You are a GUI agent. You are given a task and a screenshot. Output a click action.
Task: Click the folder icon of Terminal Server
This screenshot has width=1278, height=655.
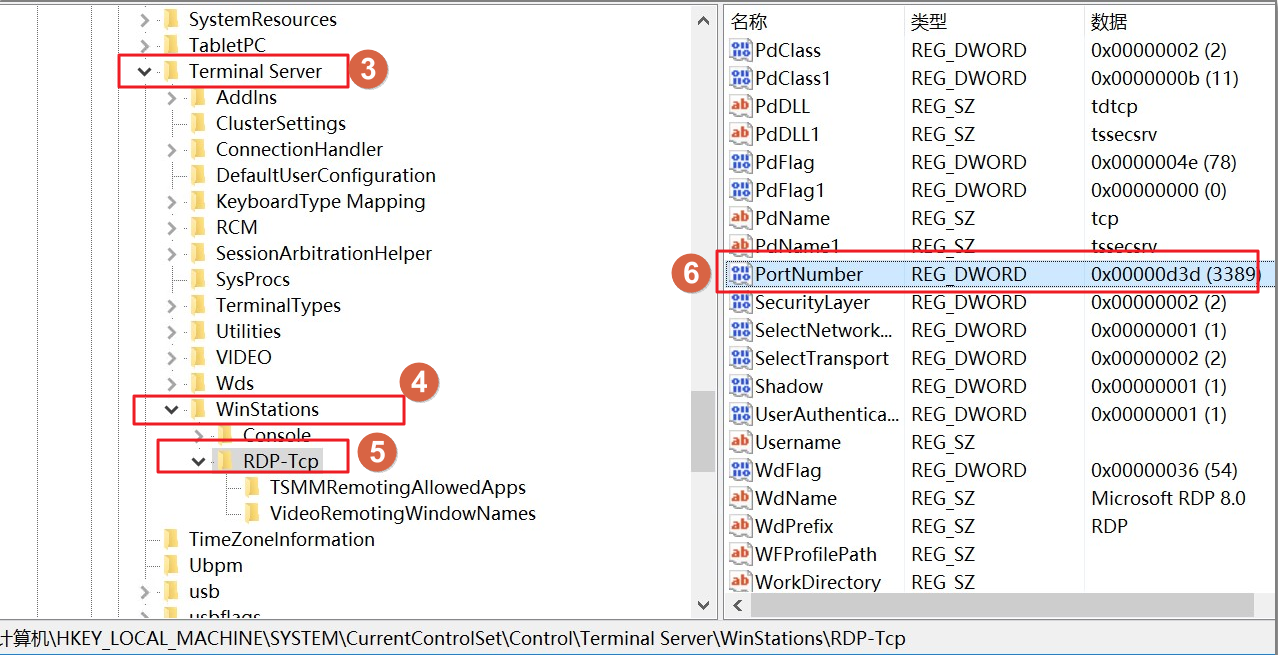coord(171,71)
